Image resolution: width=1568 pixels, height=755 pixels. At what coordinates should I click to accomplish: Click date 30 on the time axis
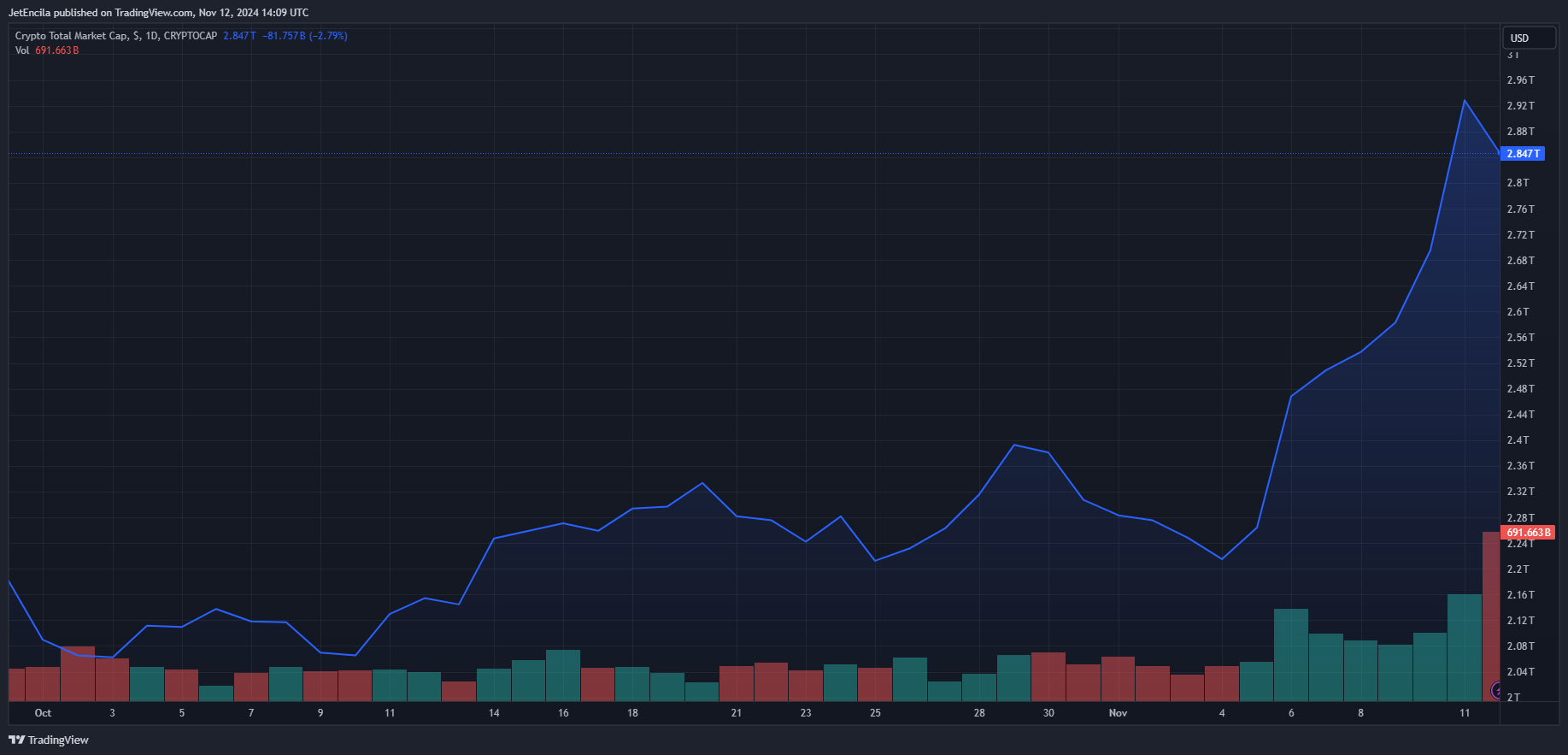(x=1048, y=713)
